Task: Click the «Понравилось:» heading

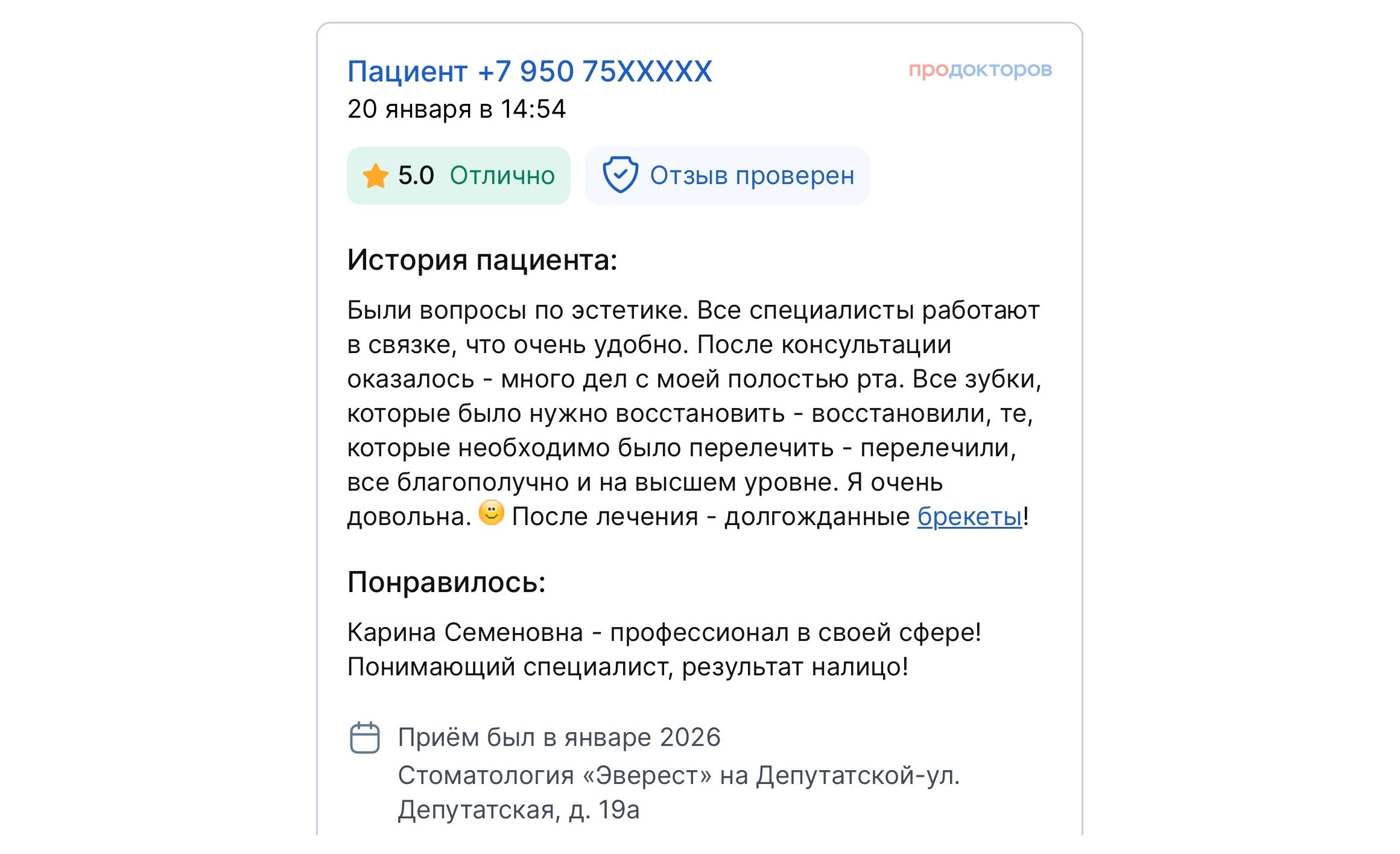Action: (446, 582)
